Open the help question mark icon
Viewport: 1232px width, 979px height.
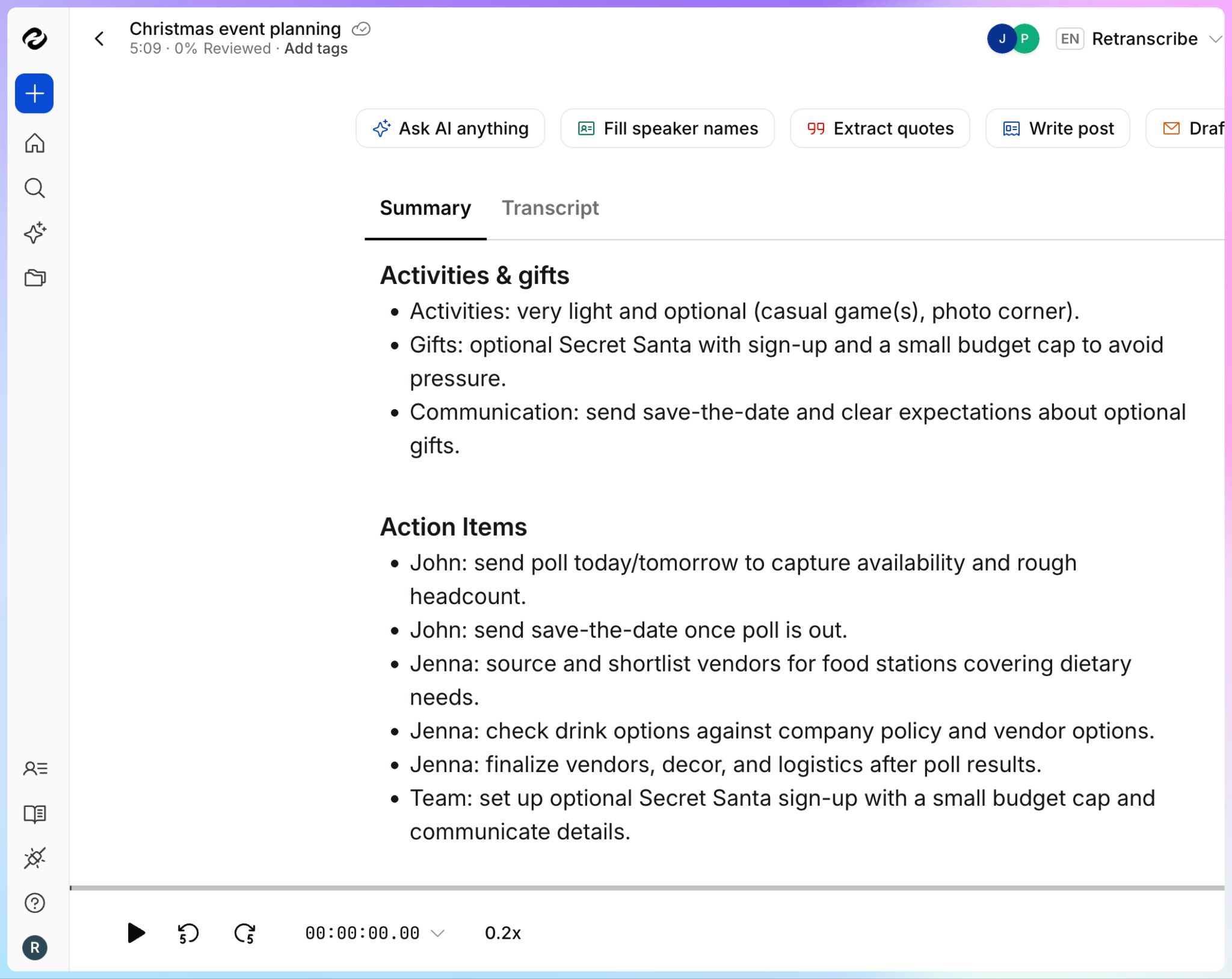click(34, 903)
